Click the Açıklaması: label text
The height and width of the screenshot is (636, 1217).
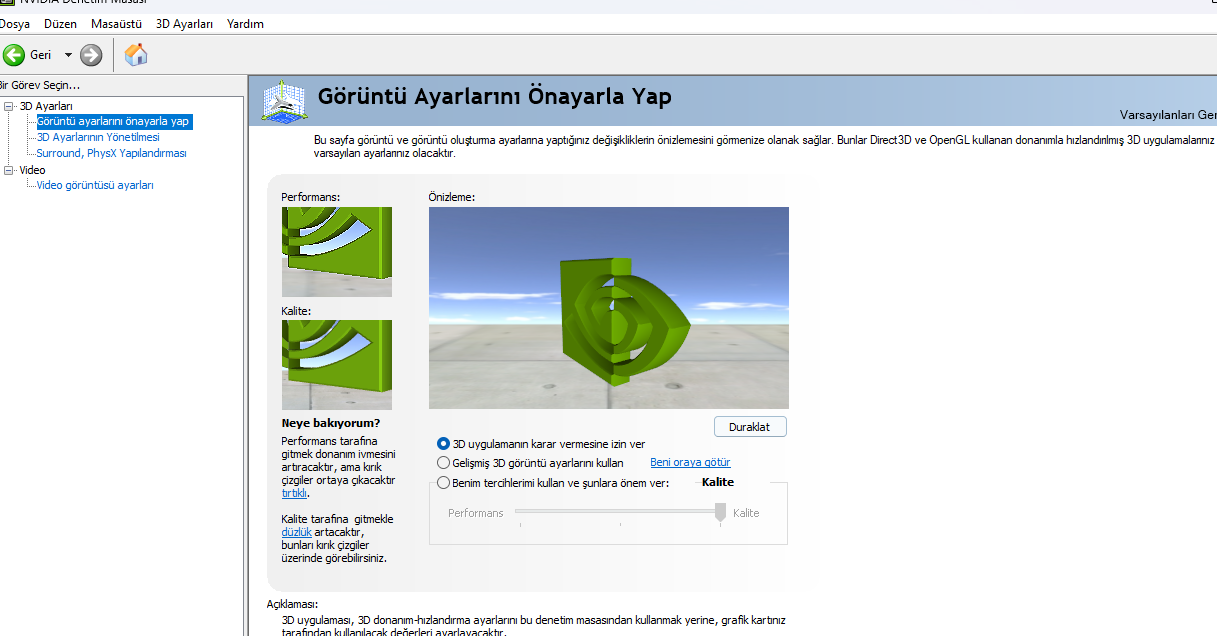coord(292,604)
